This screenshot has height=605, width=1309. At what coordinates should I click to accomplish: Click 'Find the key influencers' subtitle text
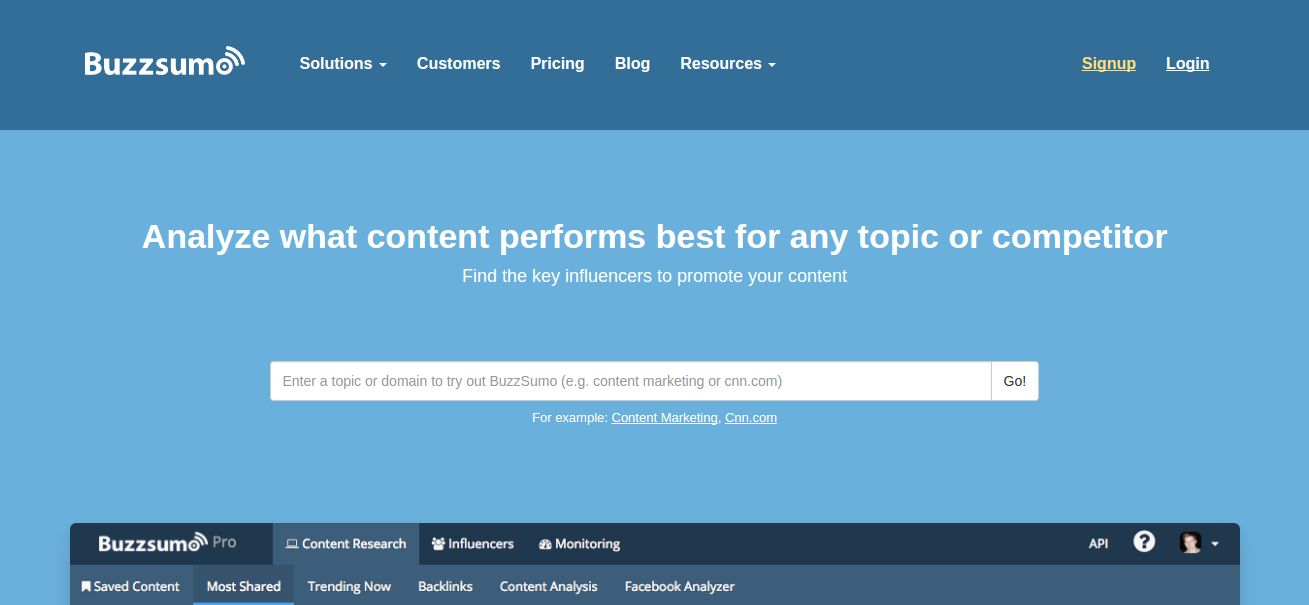click(655, 276)
